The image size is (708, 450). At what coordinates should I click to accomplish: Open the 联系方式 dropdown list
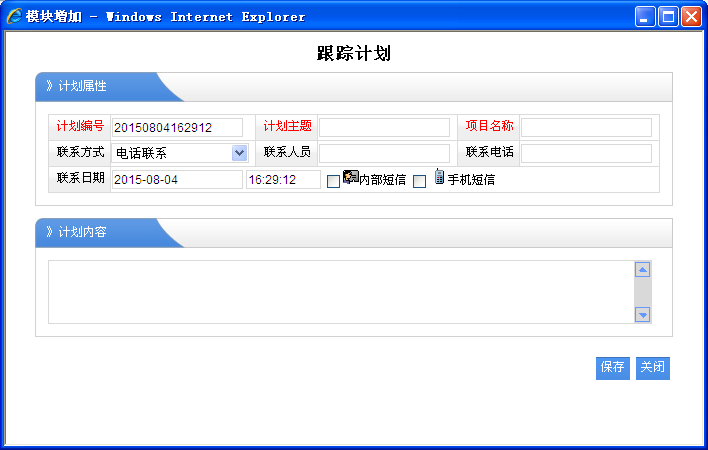[239, 153]
